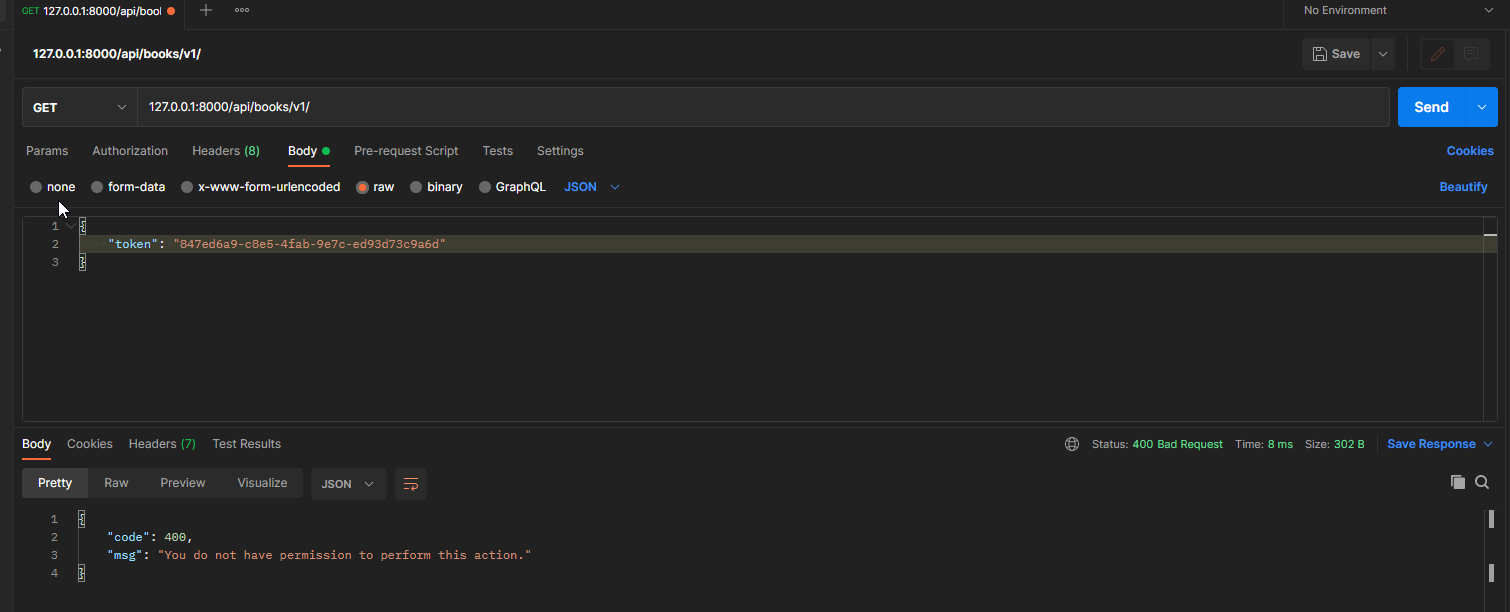Search the response with the magnifier icon
Viewport: 1510px width, 612px height.
click(x=1482, y=482)
